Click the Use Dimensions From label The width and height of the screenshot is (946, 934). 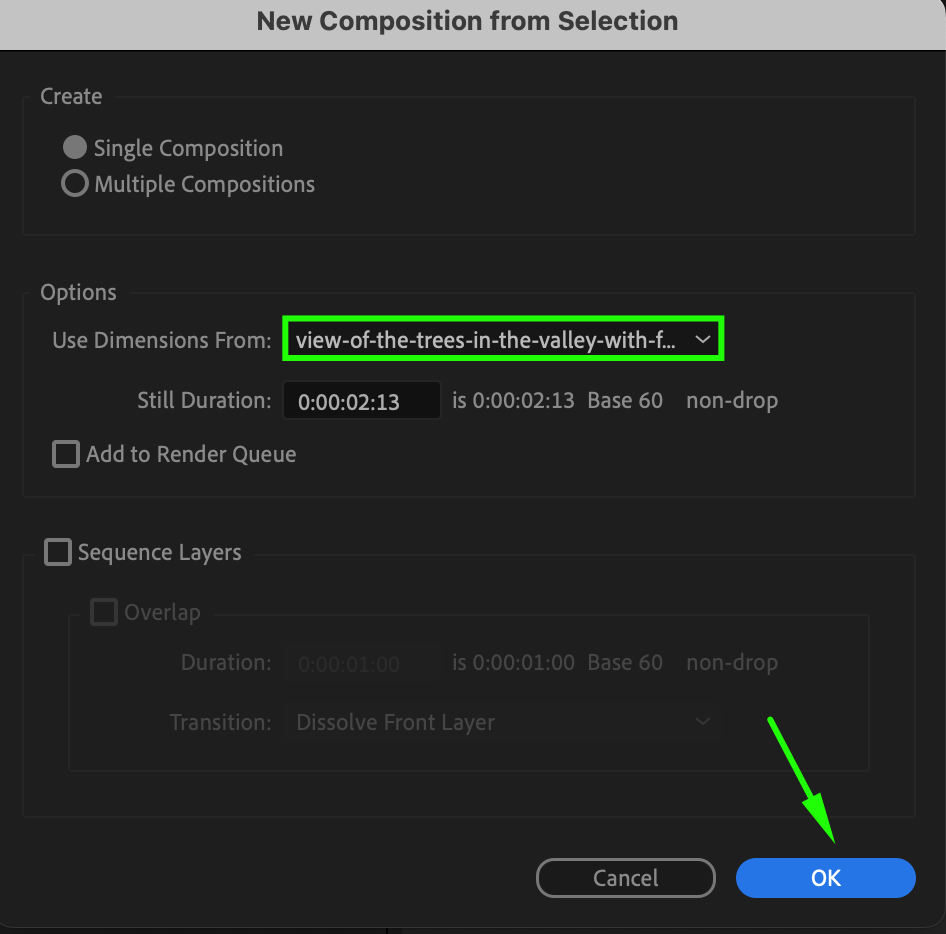click(162, 341)
